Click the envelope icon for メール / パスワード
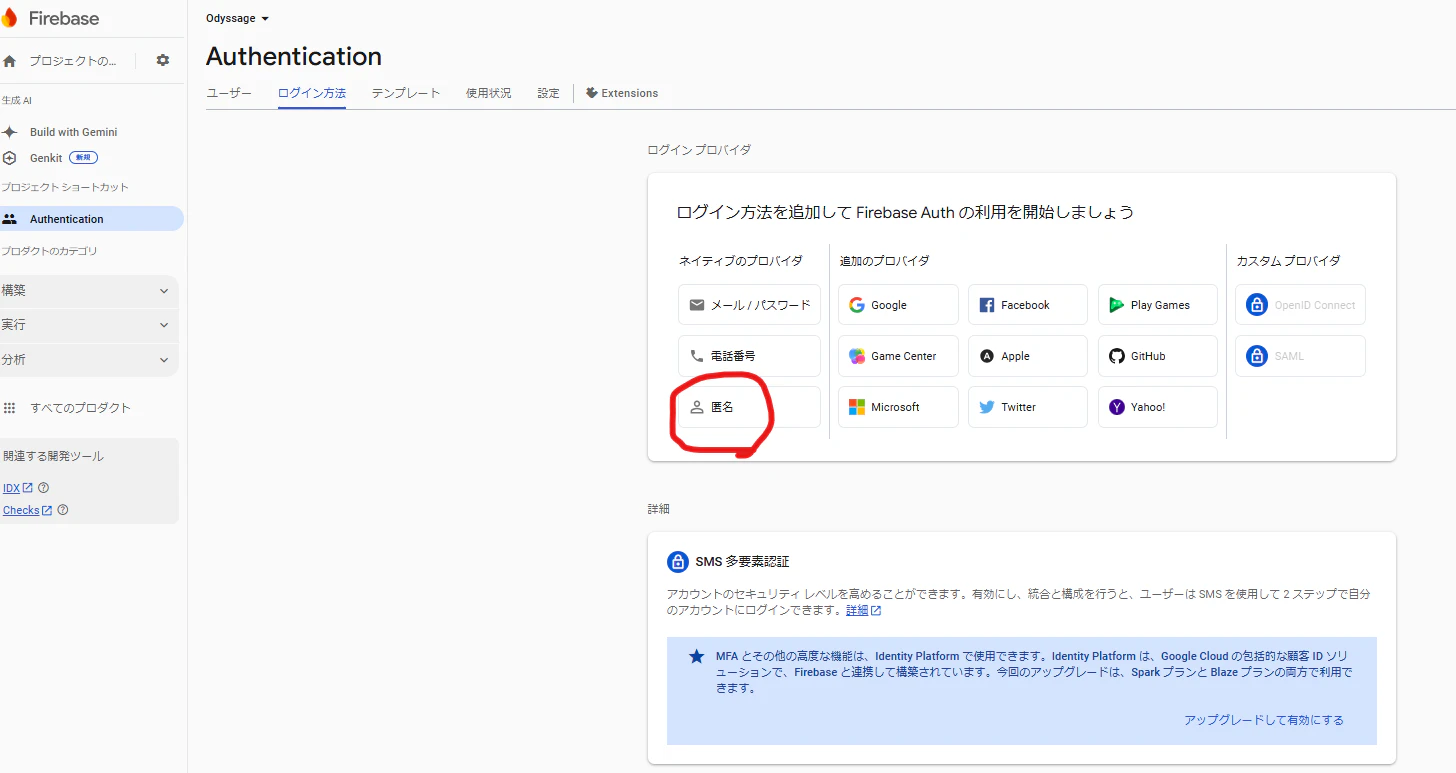Screen dimensions: 1456x773 [x=697, y=305]
